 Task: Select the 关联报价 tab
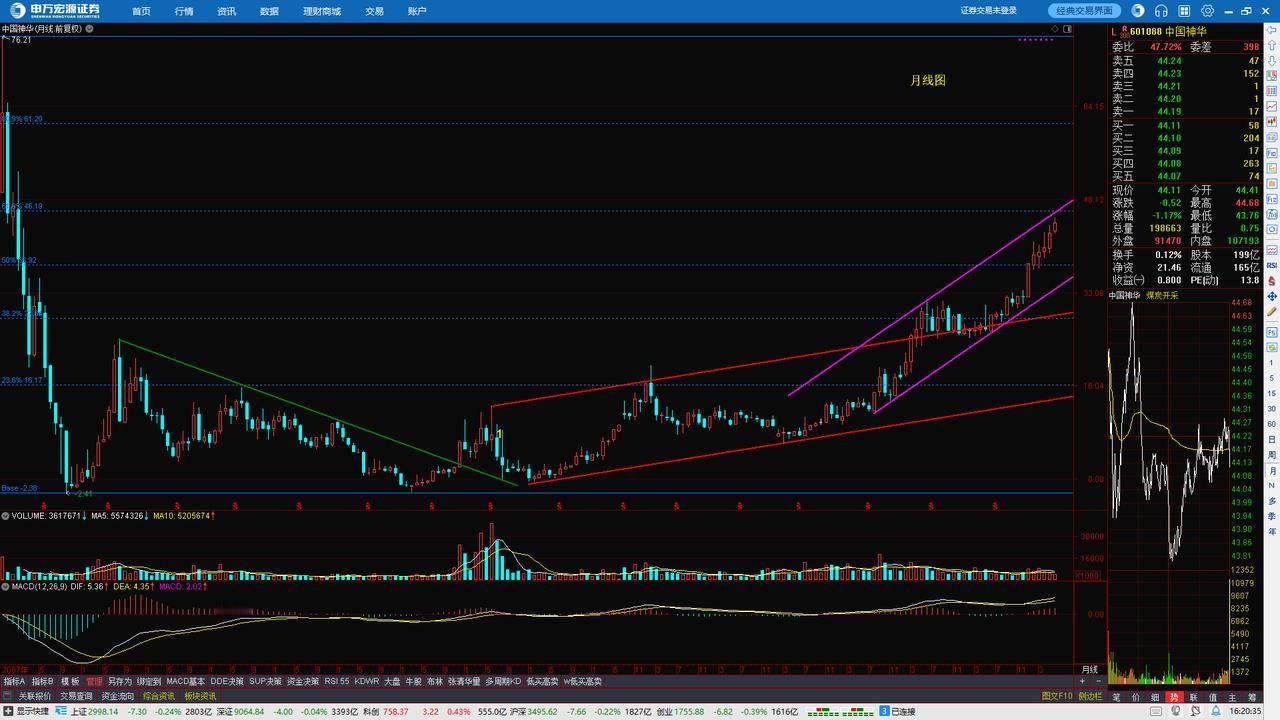click(x=35, y=696)
